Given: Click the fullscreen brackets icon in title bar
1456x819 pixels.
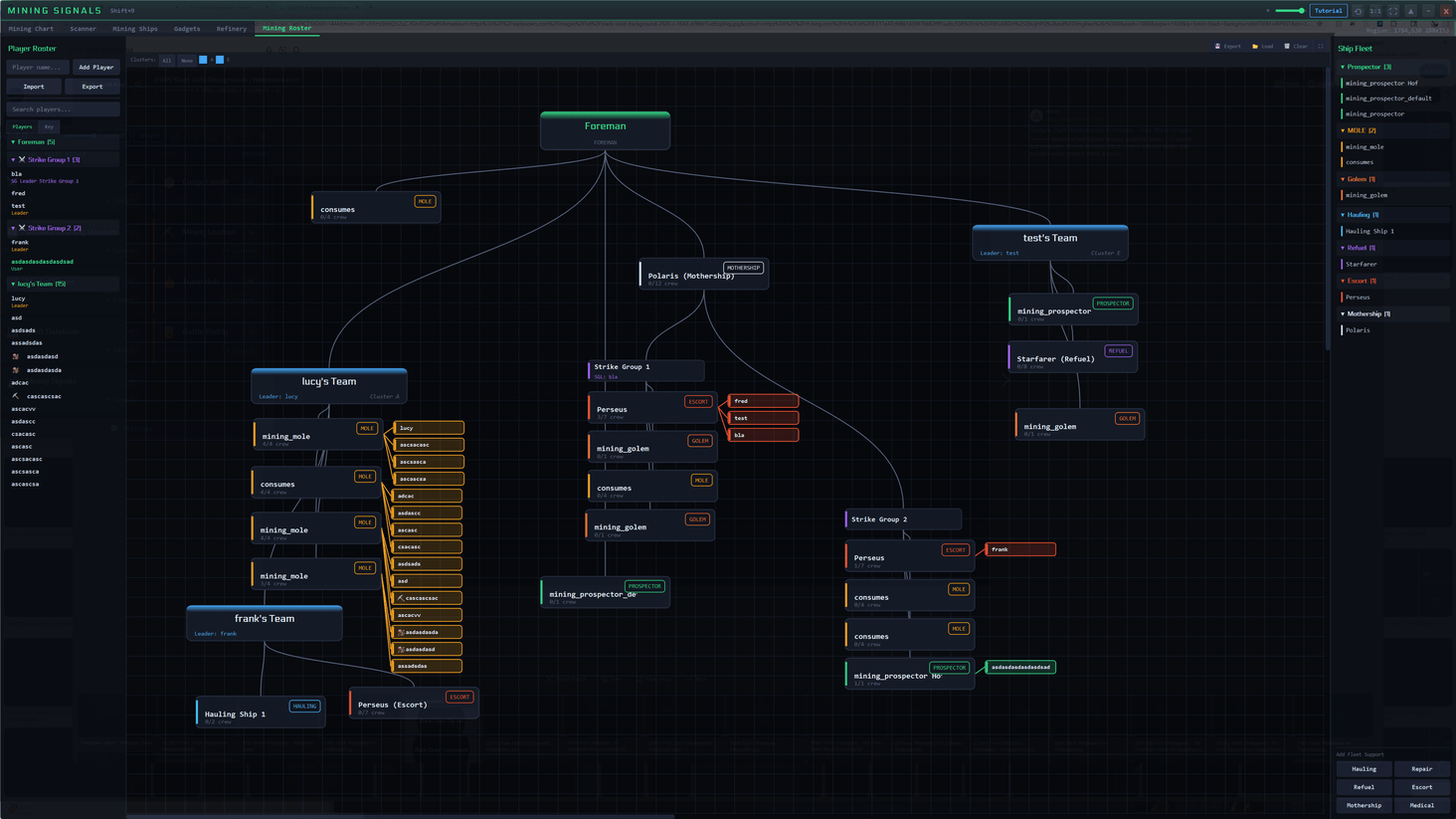Looking at the screenshot, I should [1393, 11].
